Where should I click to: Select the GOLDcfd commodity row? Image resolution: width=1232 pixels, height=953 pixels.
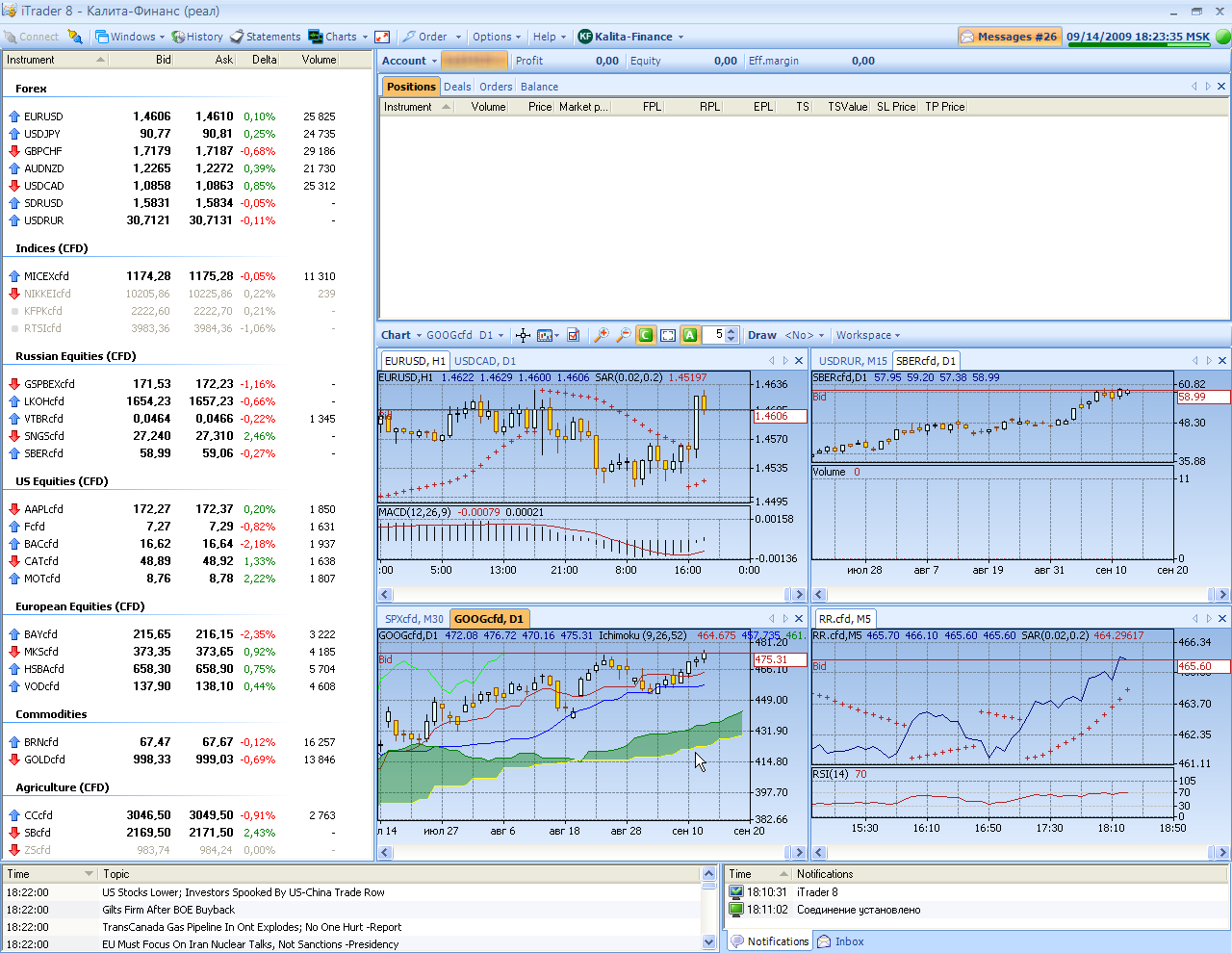[187, 760]
